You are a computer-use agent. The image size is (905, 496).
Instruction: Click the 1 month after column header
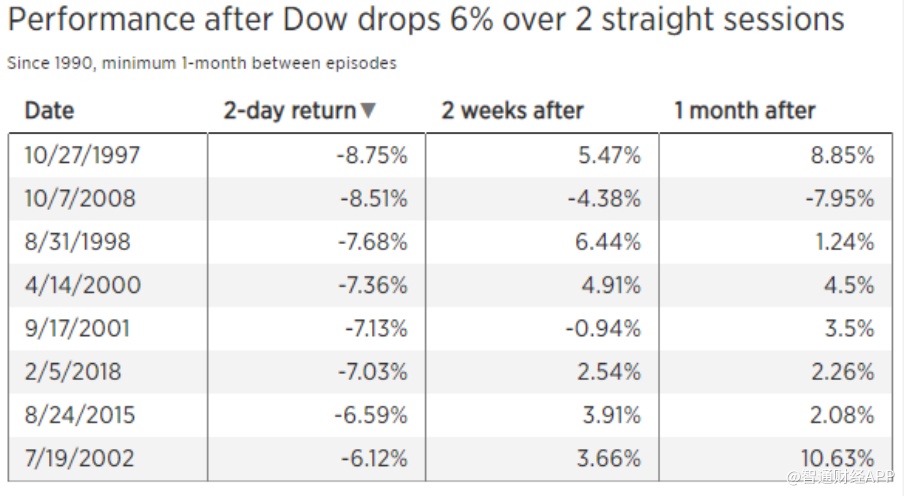pyautogui.click(x=744, y=110)
